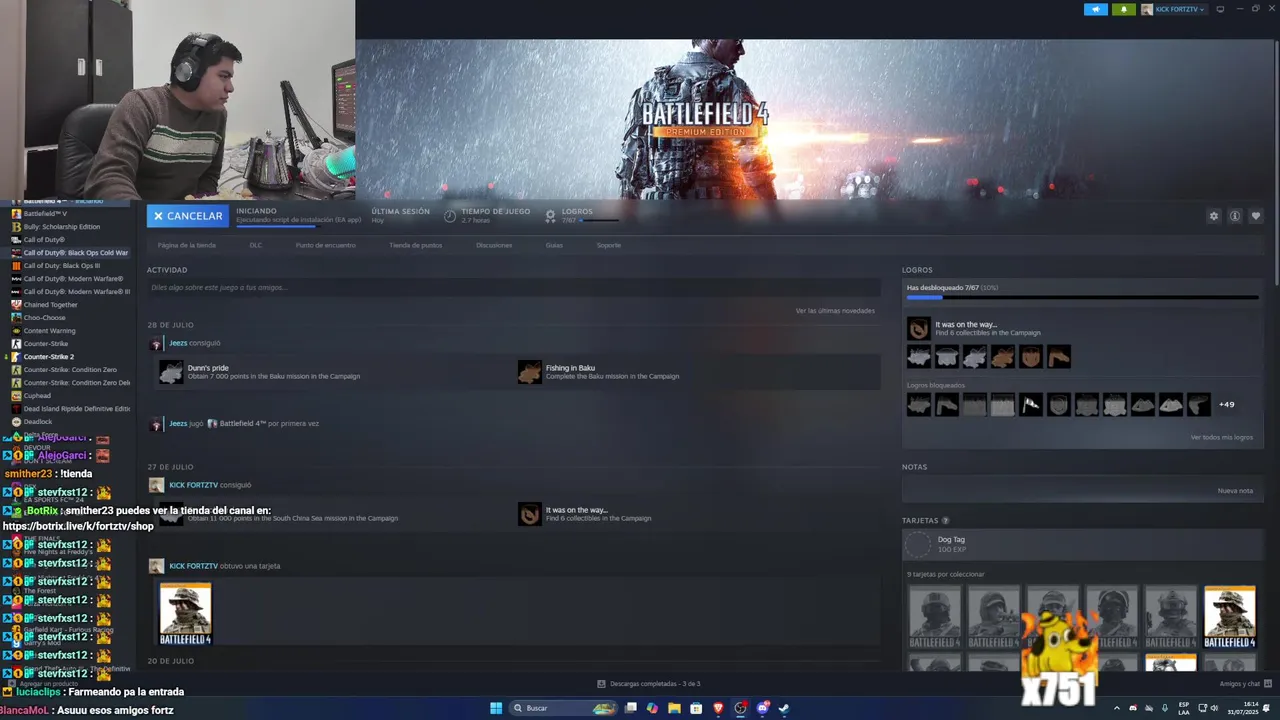Click the Tiempo de juego stat
The height and width of the screenshot is (720, 1280).
click(488, 215)
